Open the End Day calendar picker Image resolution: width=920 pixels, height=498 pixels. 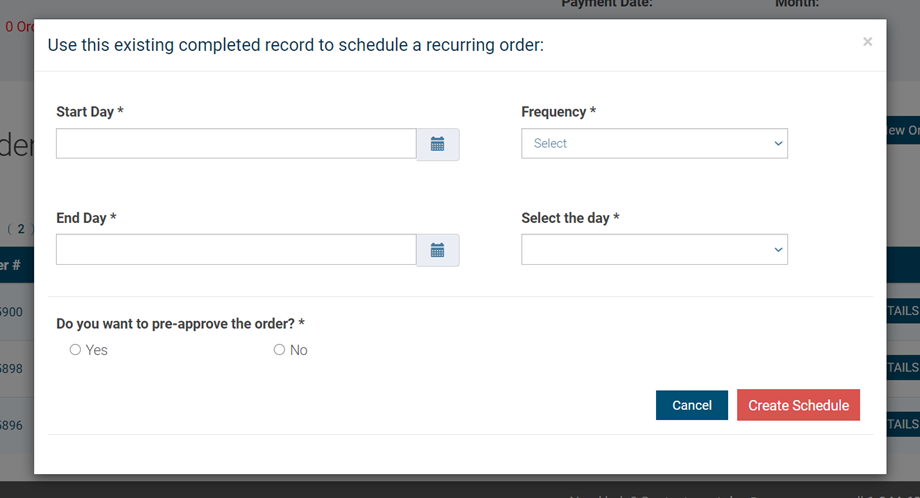click(438, 250)
